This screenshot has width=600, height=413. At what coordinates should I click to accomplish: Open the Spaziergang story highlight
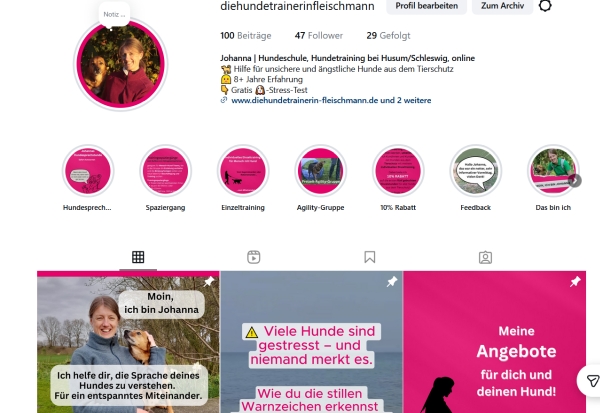tap(165, 171)
